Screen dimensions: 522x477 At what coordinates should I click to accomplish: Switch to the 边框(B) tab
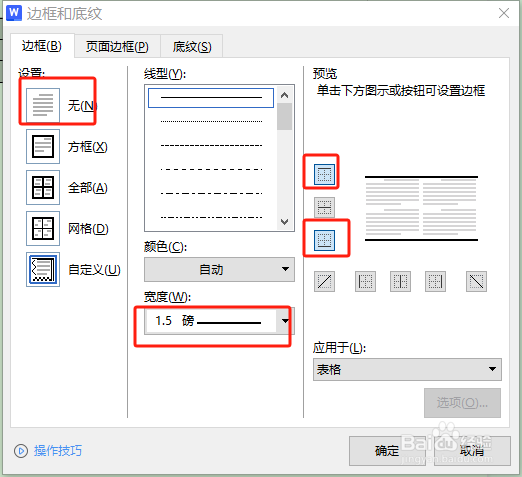point(42,46)
